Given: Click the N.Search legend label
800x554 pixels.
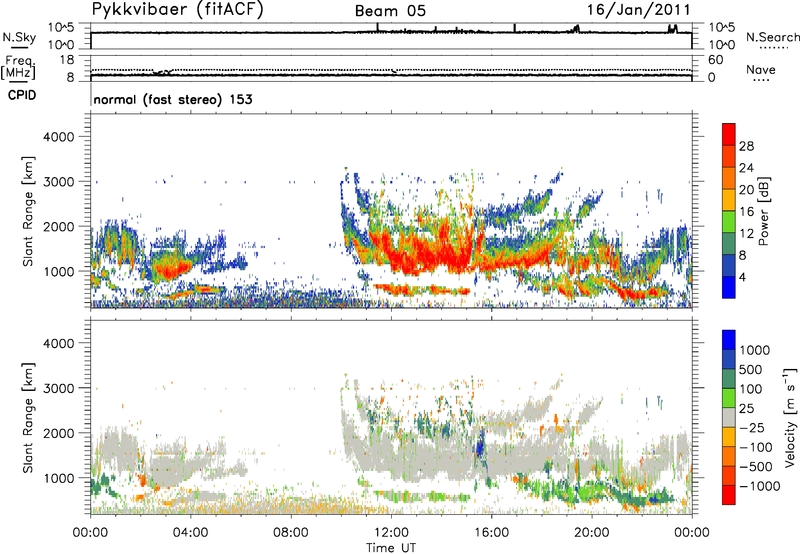Looking at the screenshot, I should (x=773, y=37).
